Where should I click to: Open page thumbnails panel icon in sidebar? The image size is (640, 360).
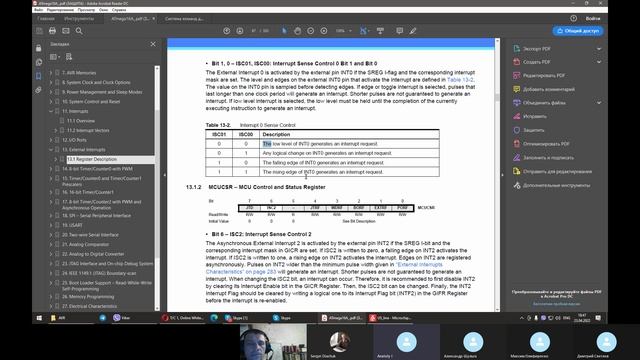pos(38,62)
